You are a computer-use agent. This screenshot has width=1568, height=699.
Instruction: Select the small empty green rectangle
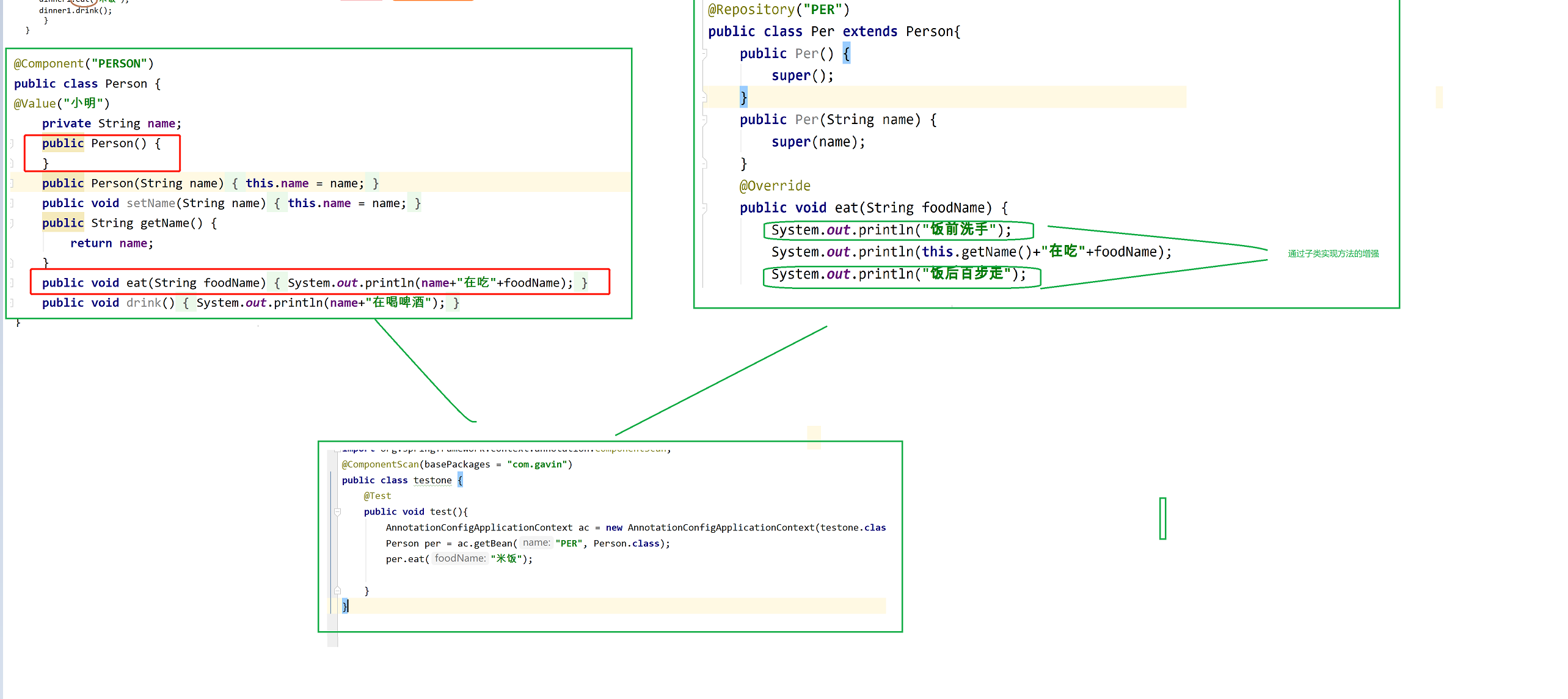coord(1162,518)
